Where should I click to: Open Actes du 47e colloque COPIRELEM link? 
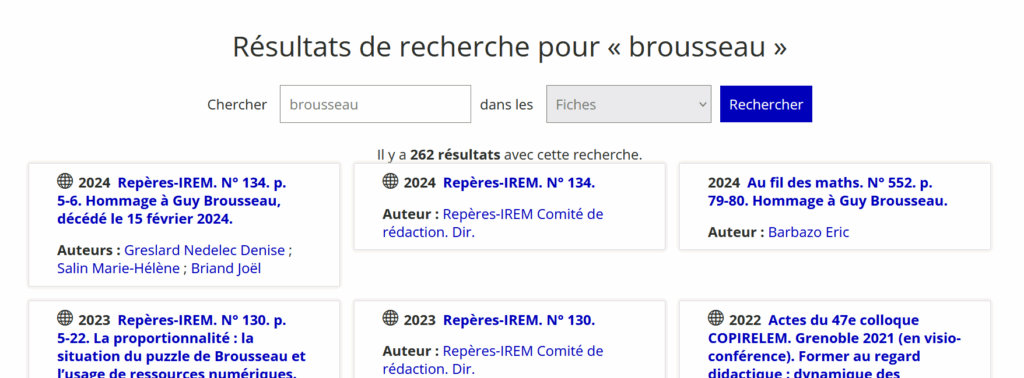[835, 347]
